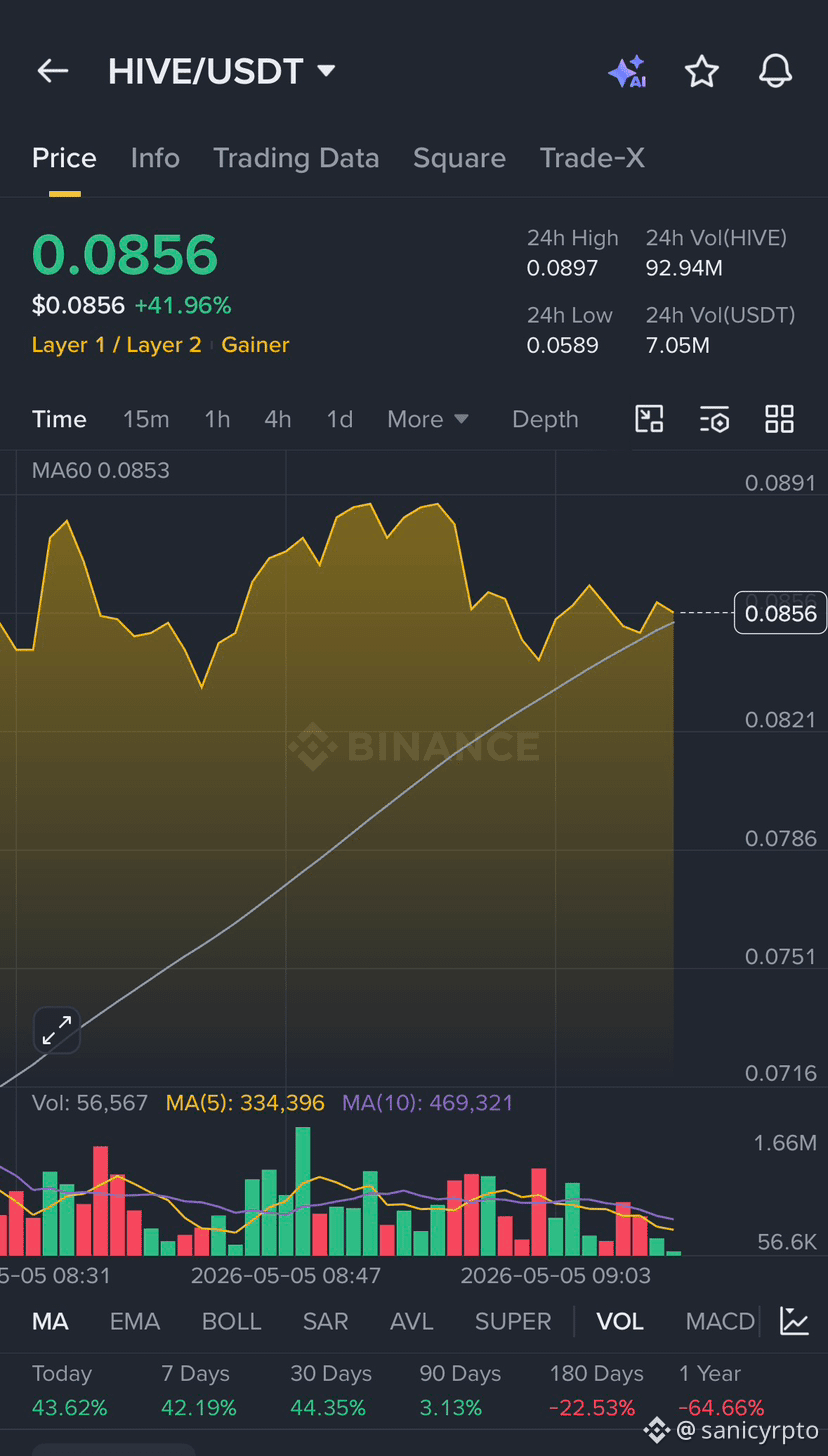This screenshot has height=1456, width=828.
Task: Toggle the VOL sub-indicator
Action: pyautogui.click(x=620, y=1321)
